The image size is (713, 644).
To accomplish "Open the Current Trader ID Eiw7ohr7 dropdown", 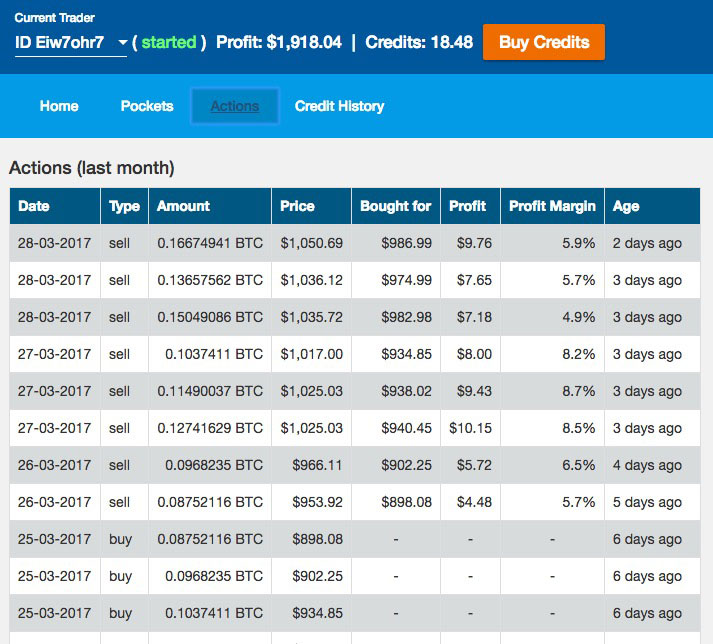I will tap(71, 43).
